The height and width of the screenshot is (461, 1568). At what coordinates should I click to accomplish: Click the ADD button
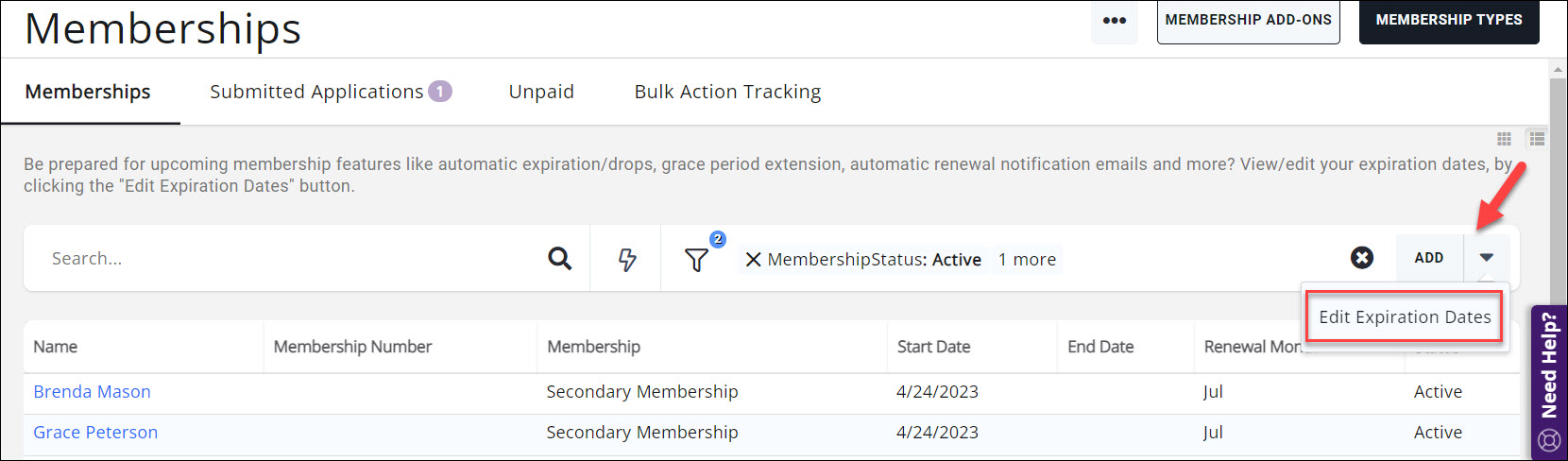(1428, 258)
